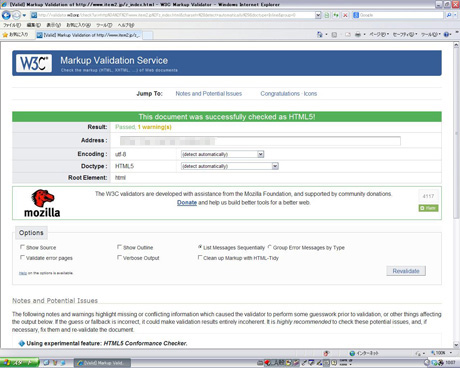Click the Stop loading red X icon
The image size is (460, 368).
(x=345, y=15)
